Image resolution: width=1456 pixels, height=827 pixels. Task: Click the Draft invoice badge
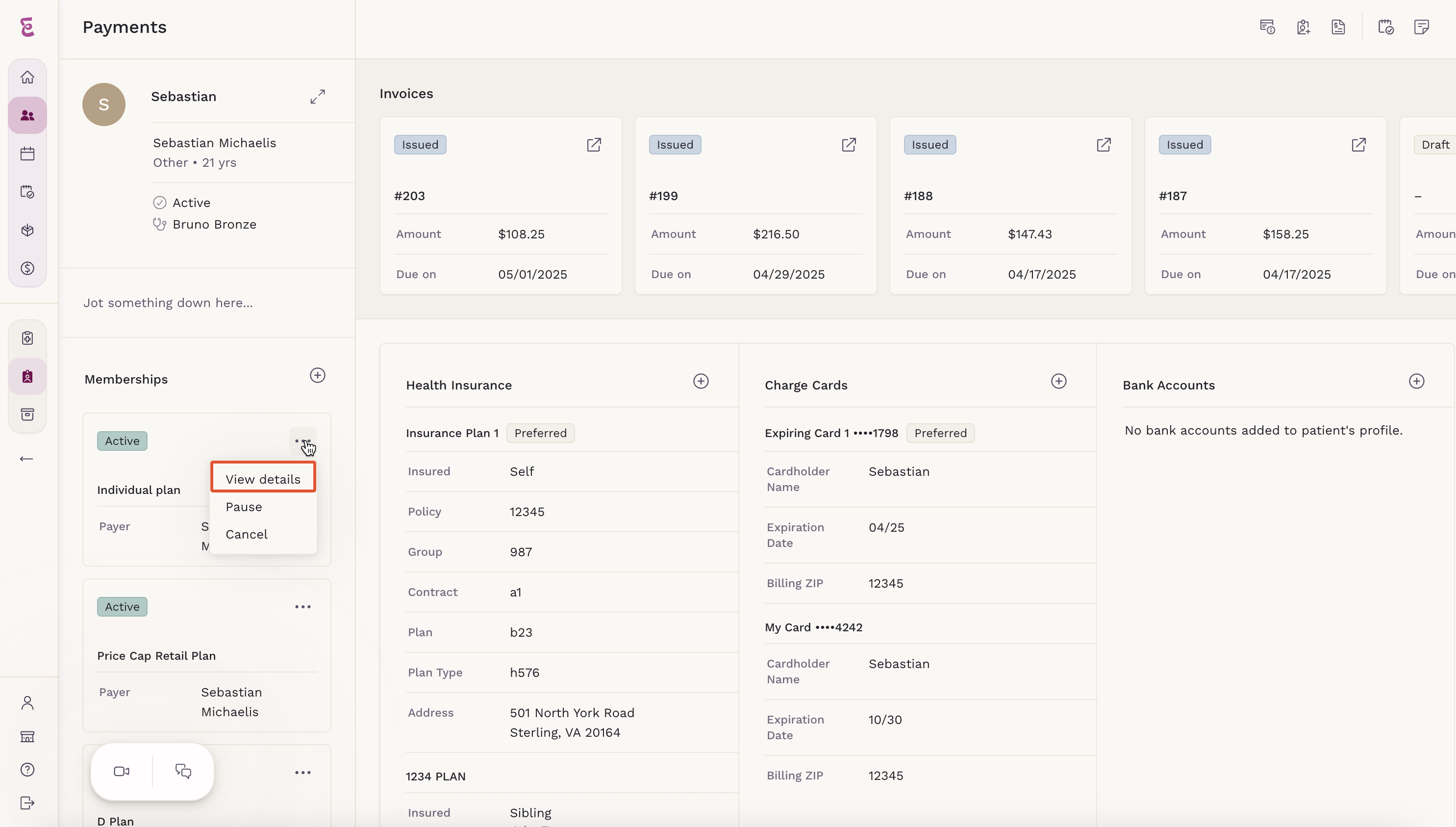point(1435,145)
